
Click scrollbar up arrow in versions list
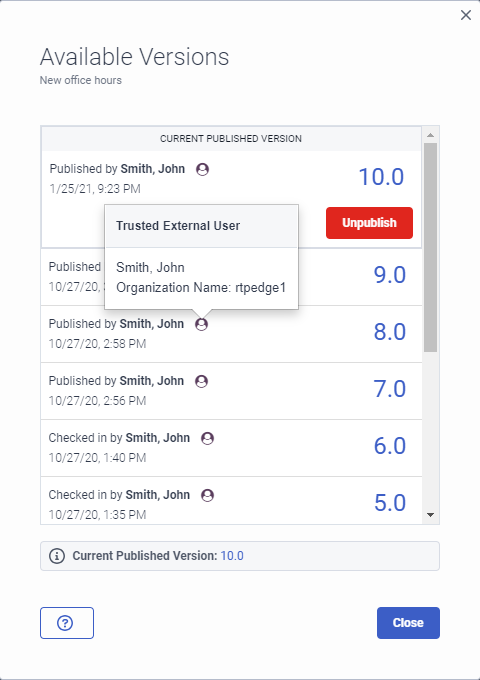tap(431, 135)
